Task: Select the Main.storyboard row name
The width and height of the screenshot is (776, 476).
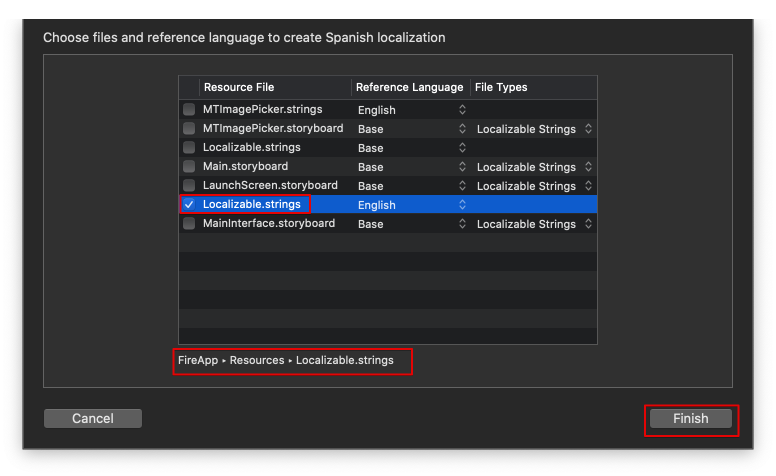Action: pyautogui.click(x=245, y=166)
